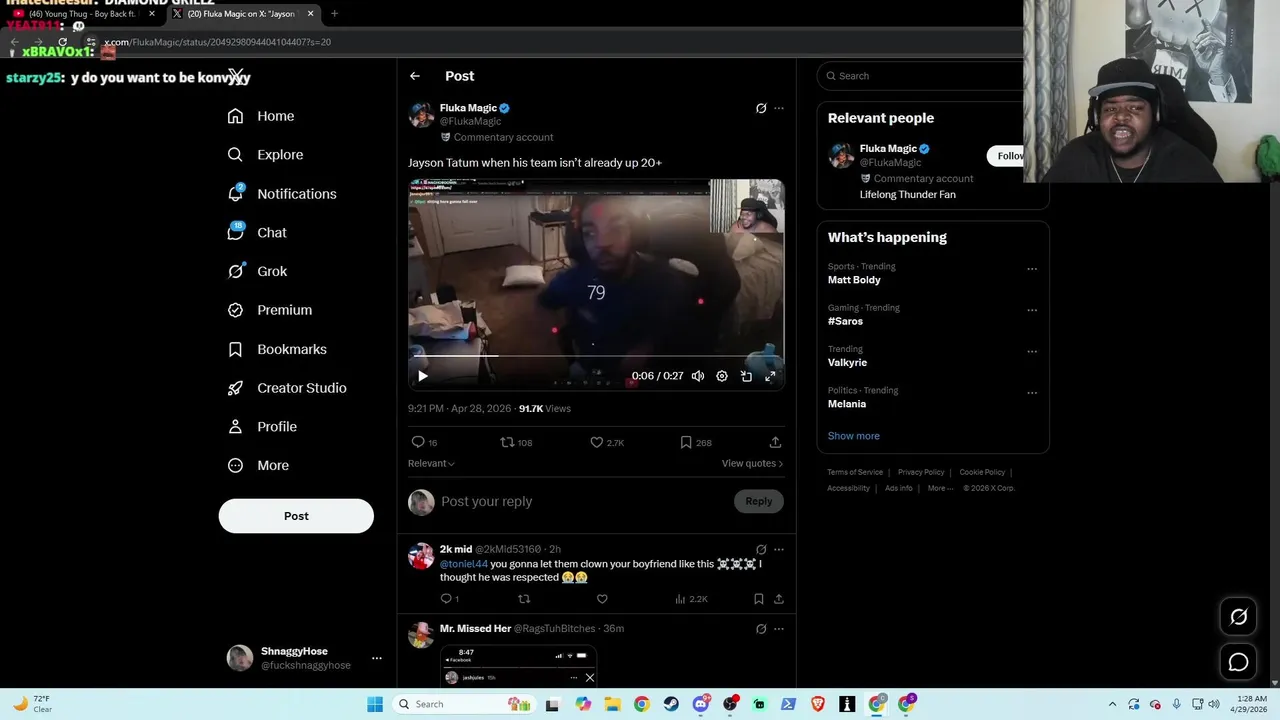Viewport: 1280px width, 720px height.
Task: Open Windows Start menu
Action: point(375,704)
